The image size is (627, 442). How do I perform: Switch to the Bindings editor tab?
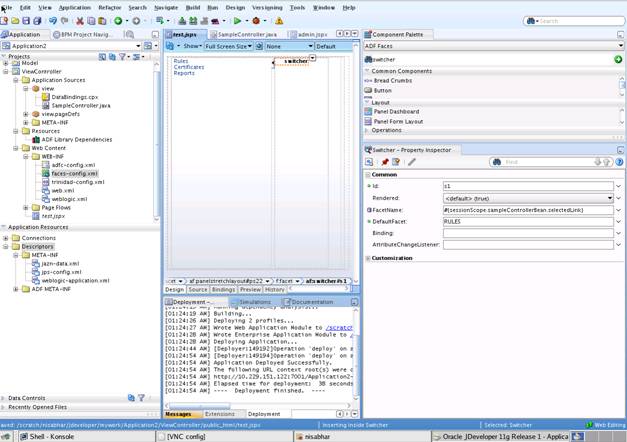coord(224,290)
